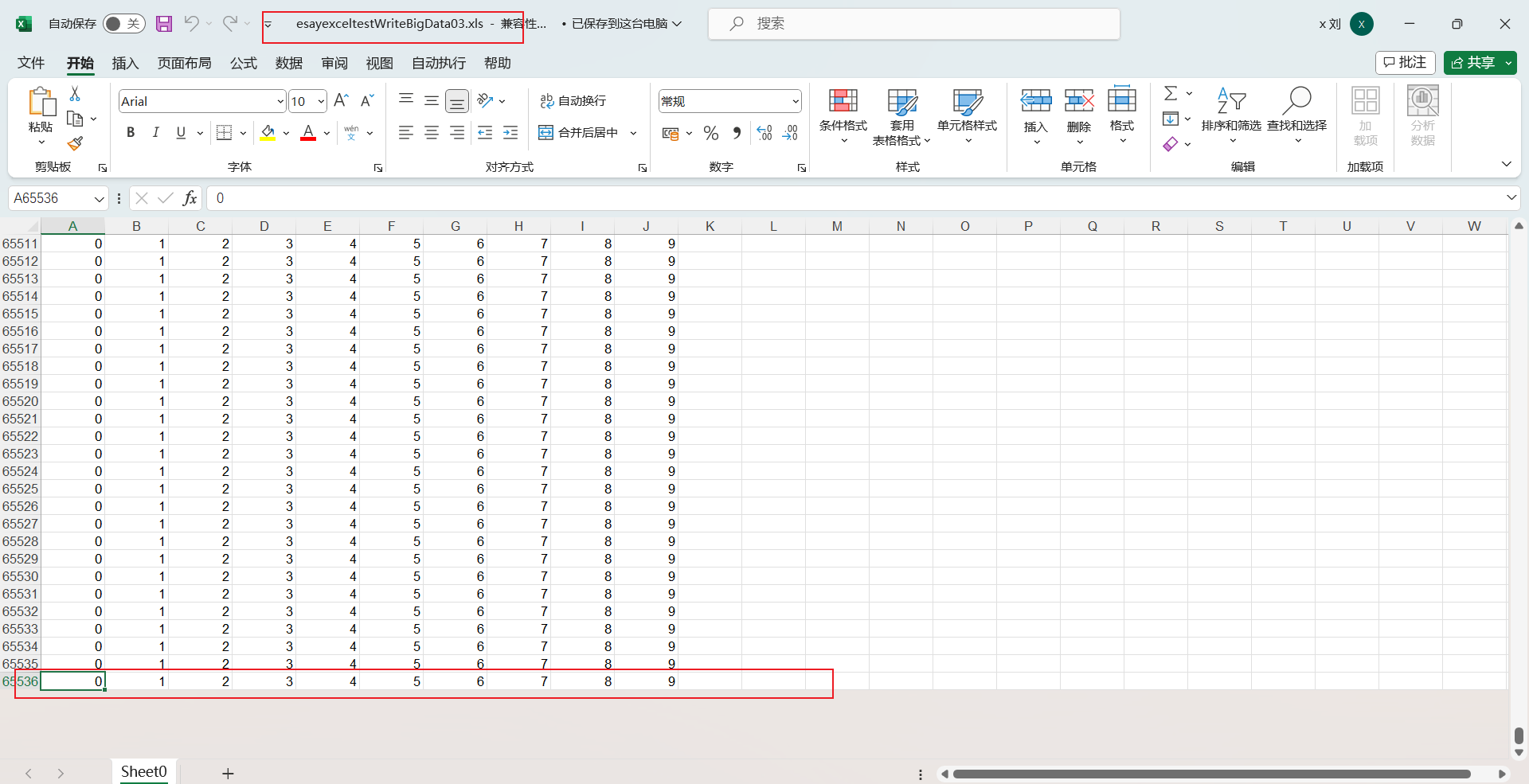Image resolution: width=1529 pixels, height=784 pixels.
Task: Open the 插入 (Insert) ribbon tab
Action: 125,63
